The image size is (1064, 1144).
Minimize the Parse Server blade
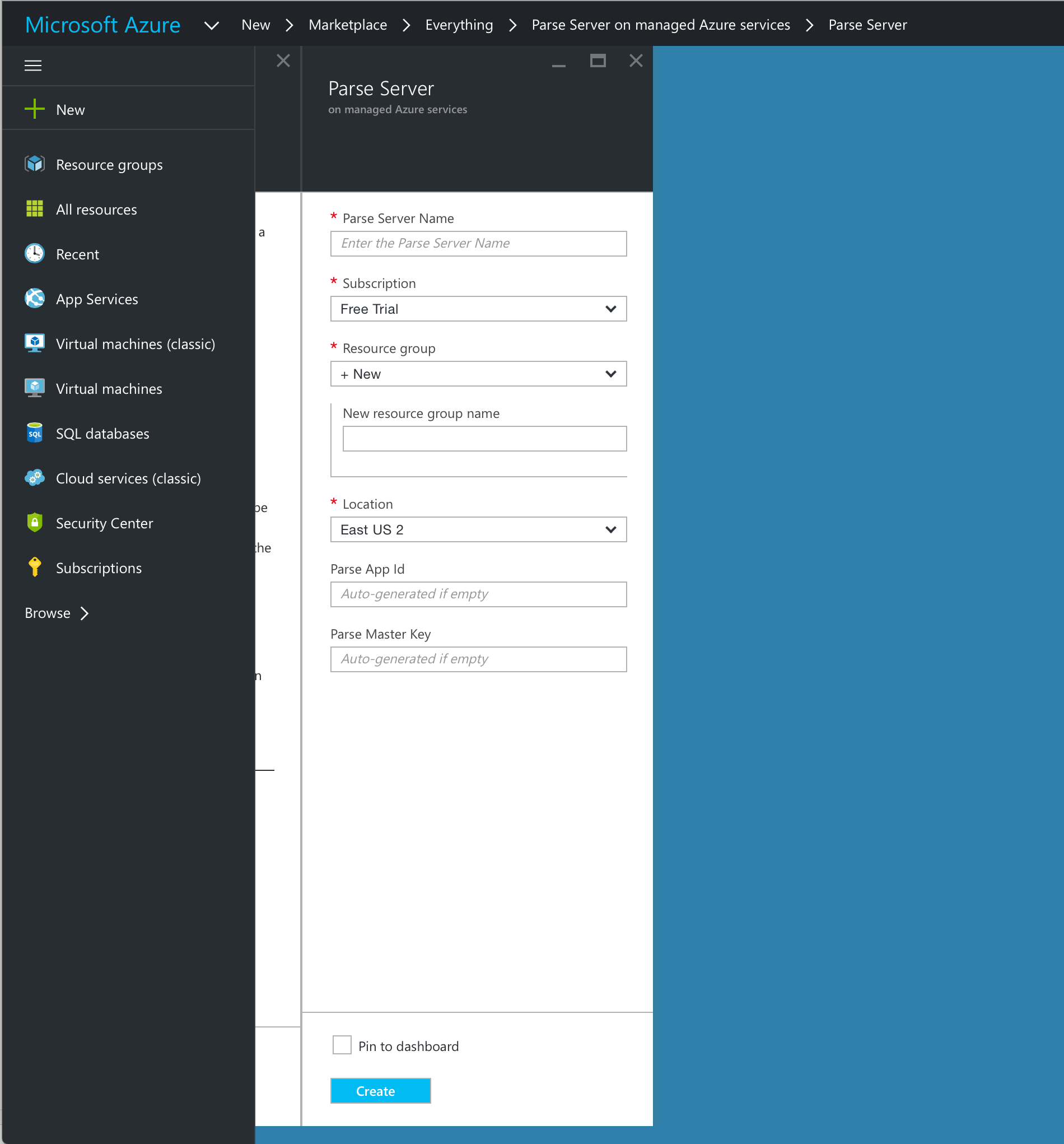point(558,66)
